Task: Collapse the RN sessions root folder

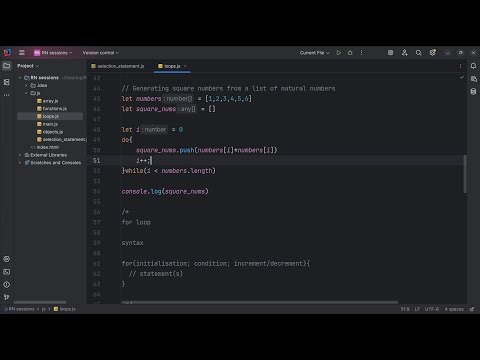Action: (20, 78)
